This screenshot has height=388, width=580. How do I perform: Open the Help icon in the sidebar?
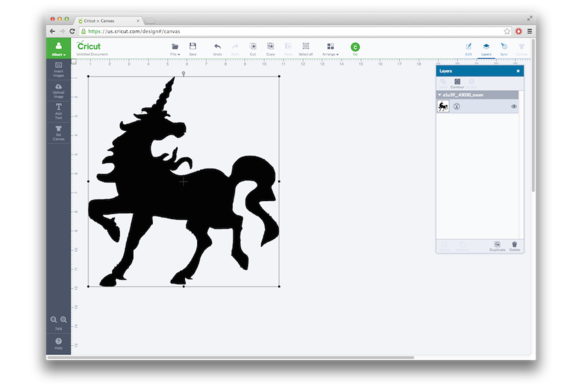58,343
